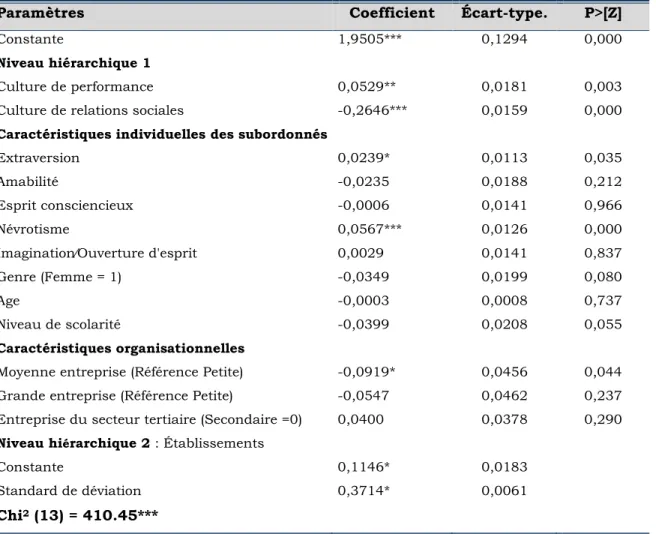Click the 'Paramètres' column header
Screen dimensions: 656x534
coord(42,13)
